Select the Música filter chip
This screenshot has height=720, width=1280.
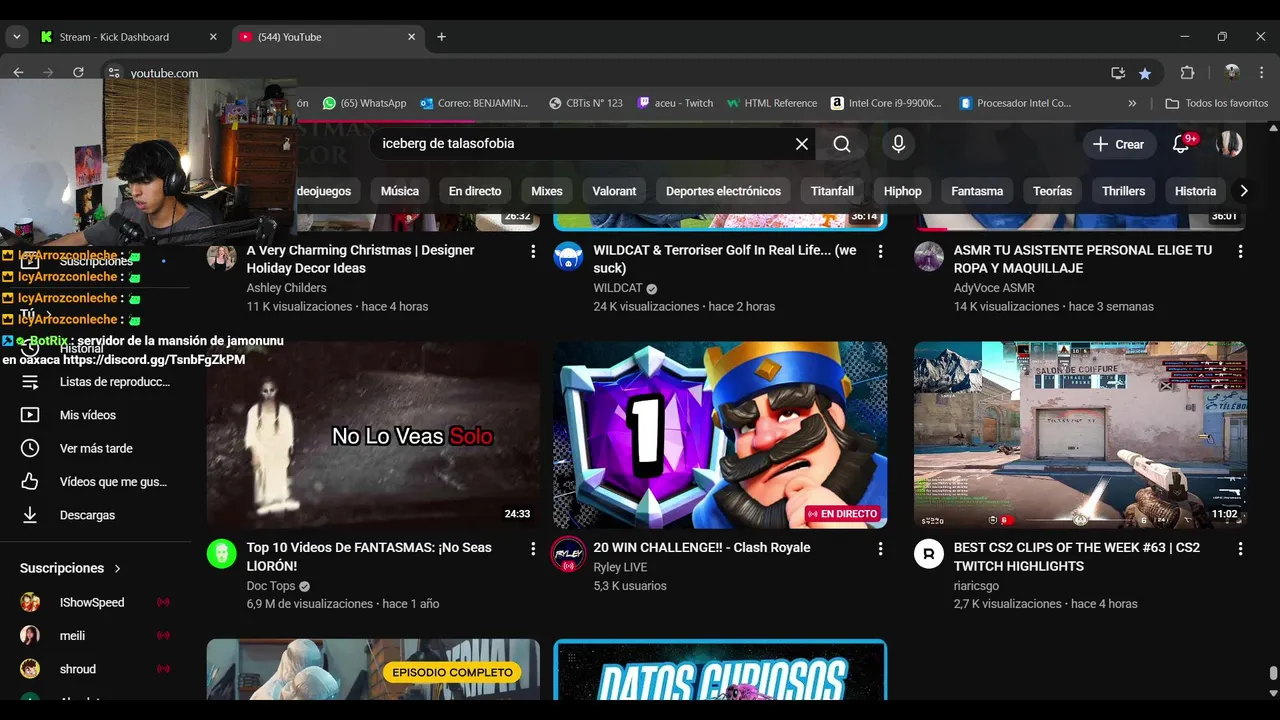coord(400,191)
